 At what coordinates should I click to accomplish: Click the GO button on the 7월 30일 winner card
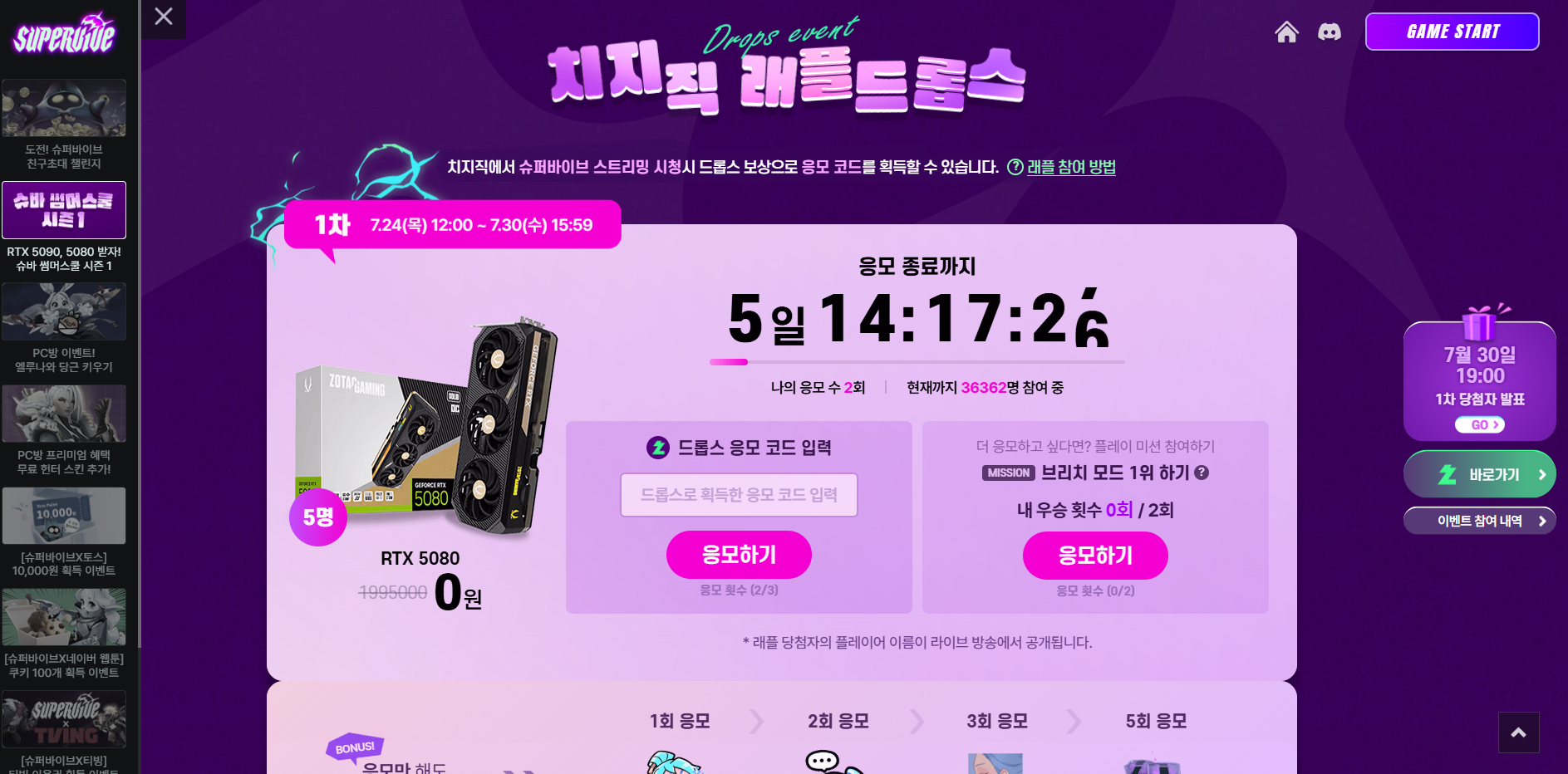[1479, 424]
